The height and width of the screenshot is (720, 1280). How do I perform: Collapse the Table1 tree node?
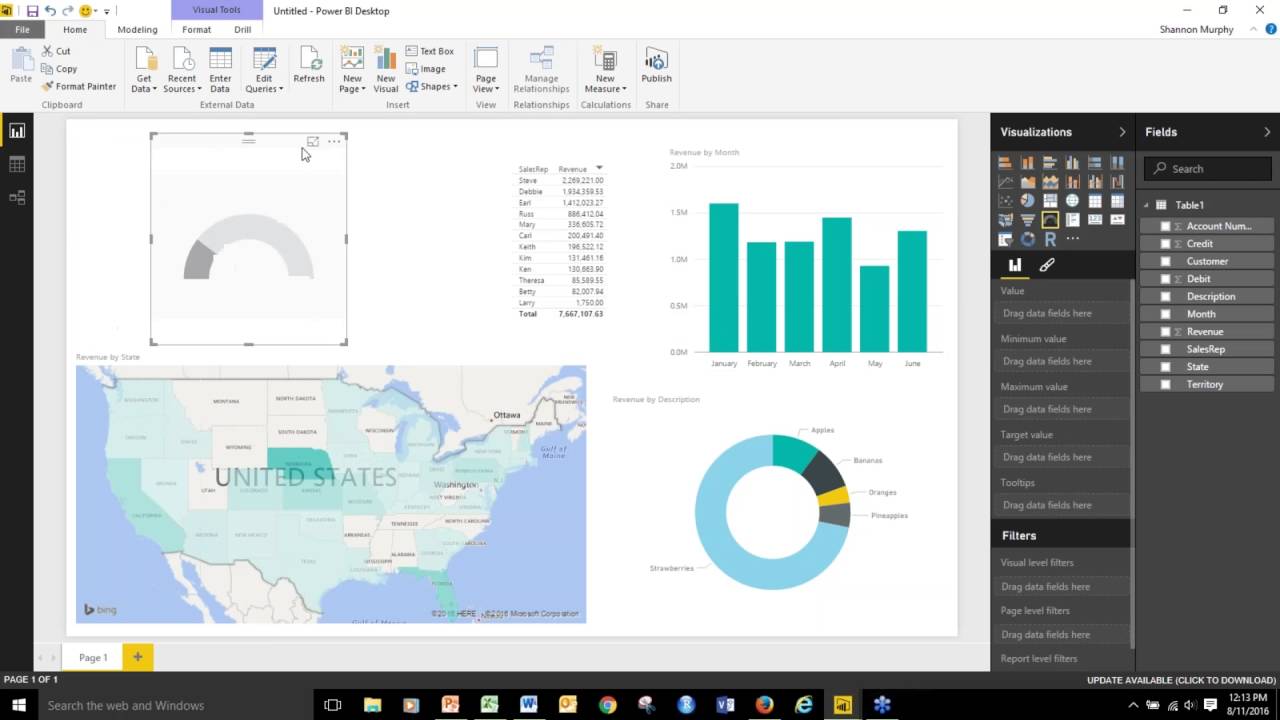point(1147,205)
